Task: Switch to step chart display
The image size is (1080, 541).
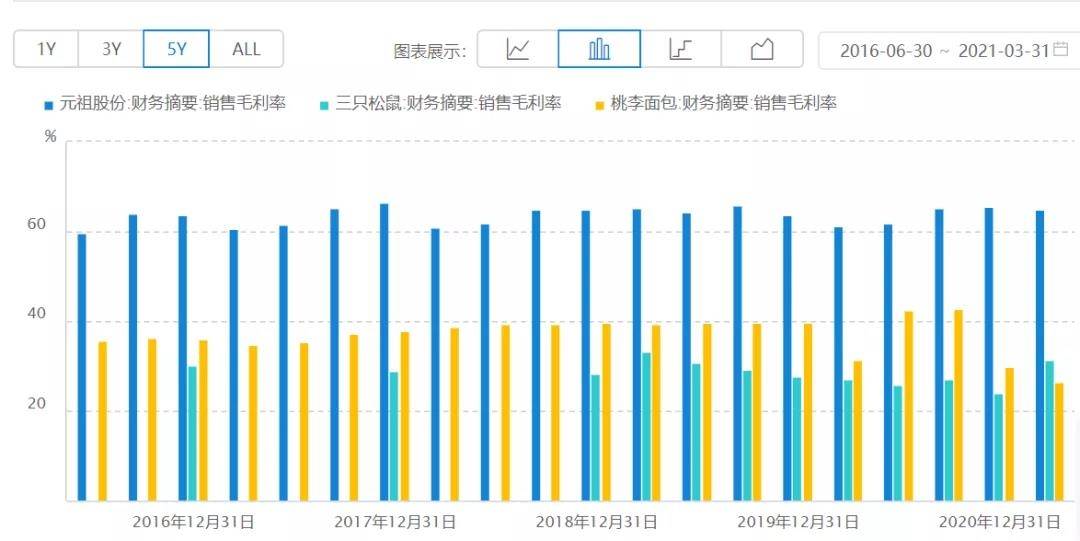Action: (x=681, y=49)
